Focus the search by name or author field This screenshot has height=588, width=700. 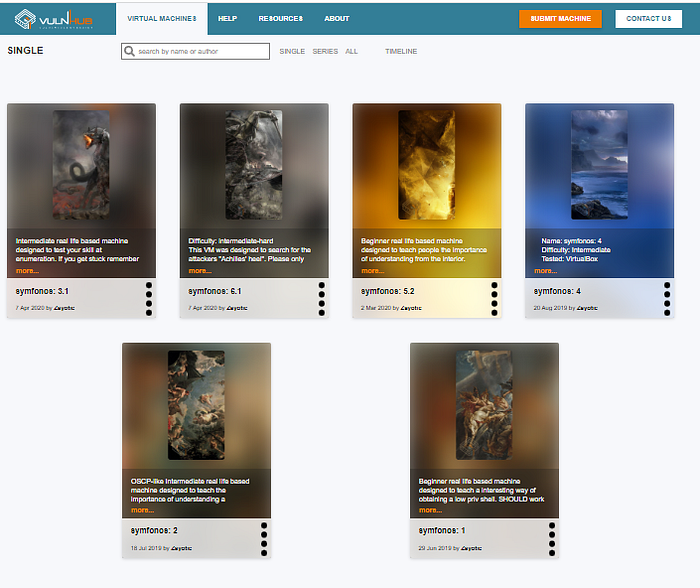196,51
